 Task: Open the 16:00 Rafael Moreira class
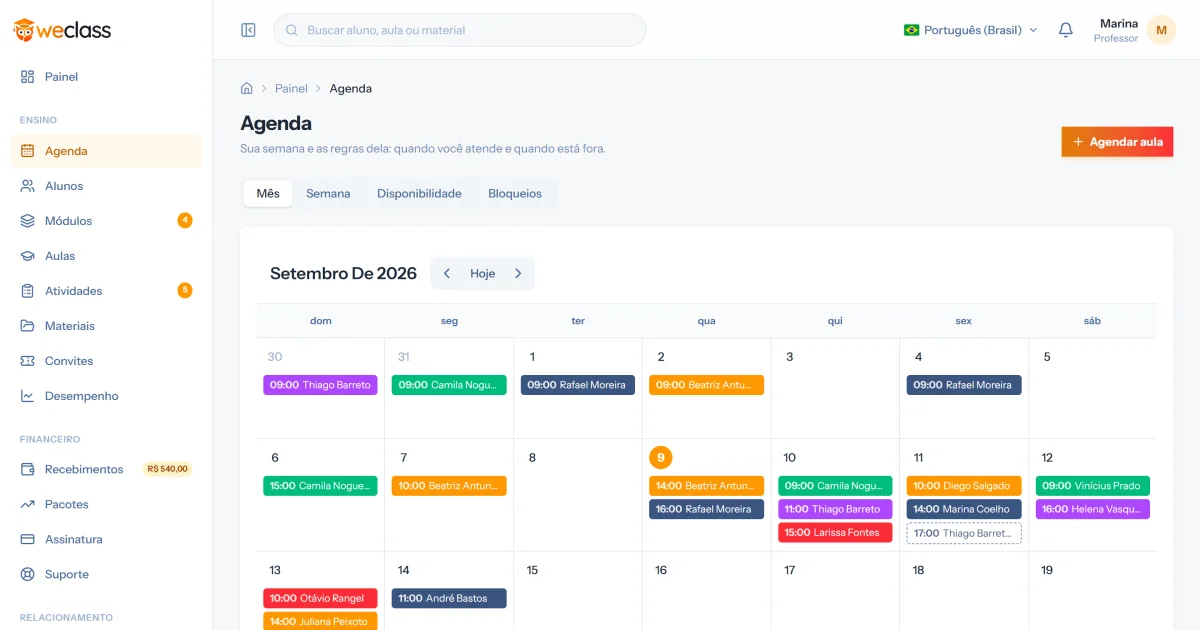coord(706,509)
